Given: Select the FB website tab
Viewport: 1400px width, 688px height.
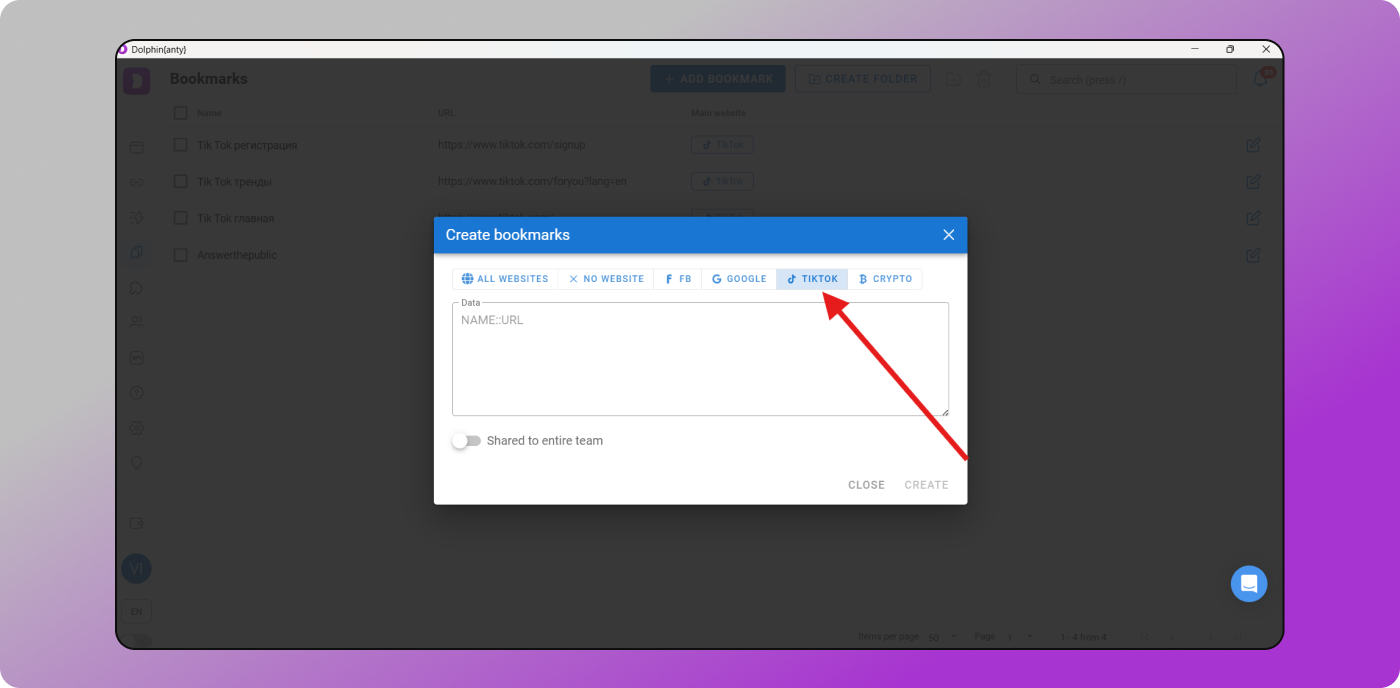Looking at the screenshot, I should (678, 279).
